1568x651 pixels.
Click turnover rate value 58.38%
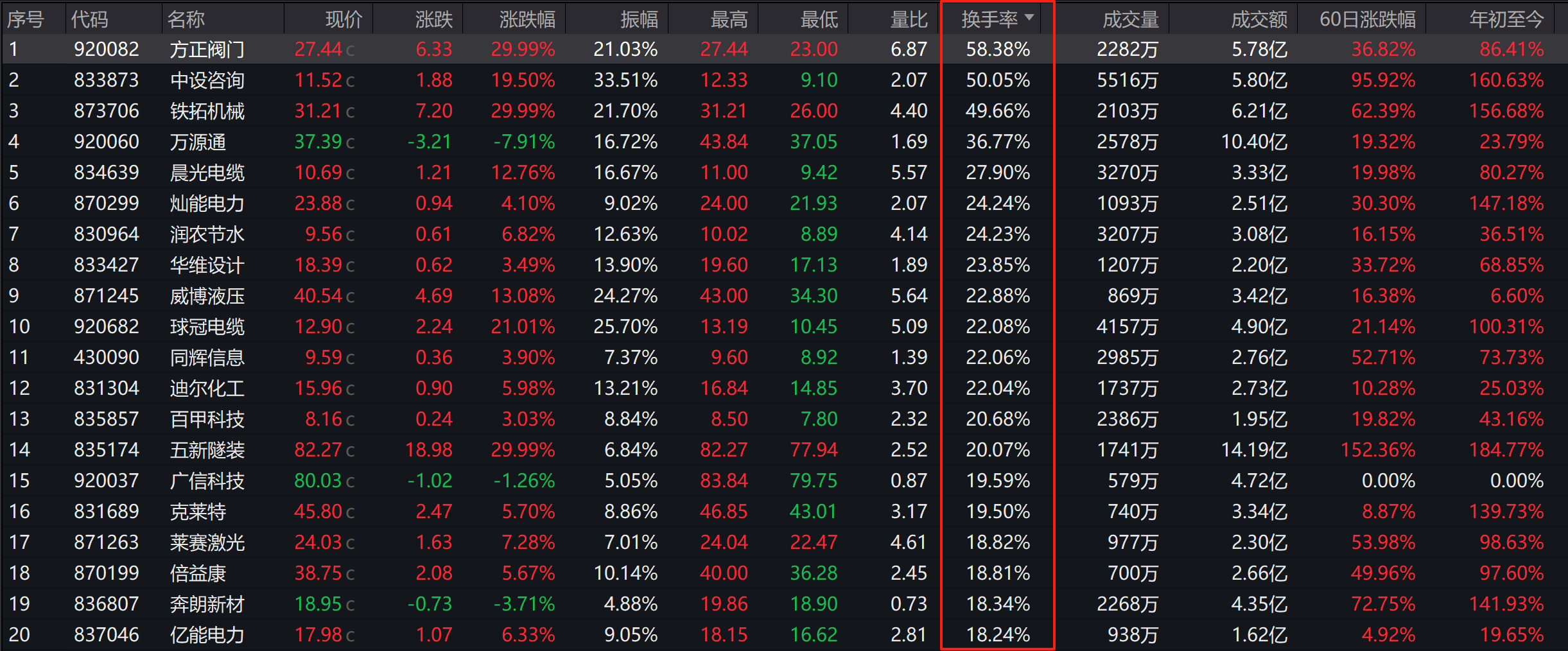click(998, 49)
